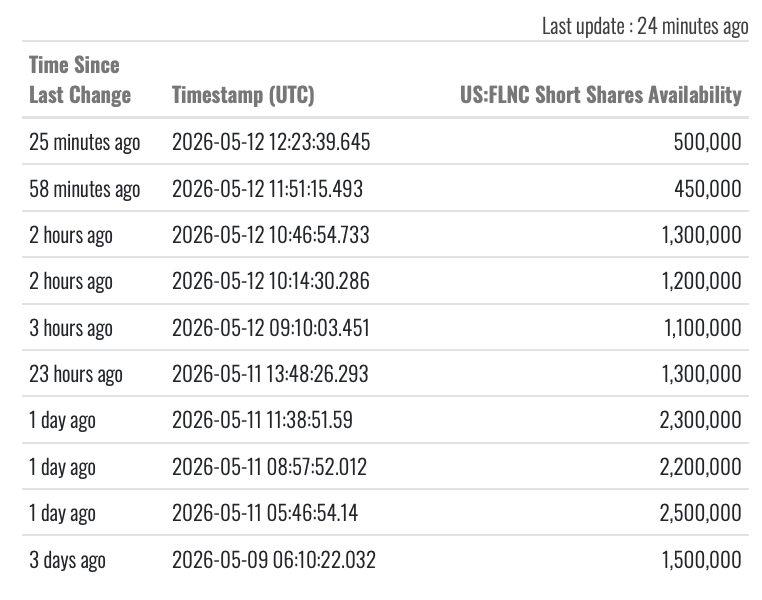Viewport: 762px width, 600px height.
Task: Click the Time Since Last Change header
Action: click(x=80, y=80)
